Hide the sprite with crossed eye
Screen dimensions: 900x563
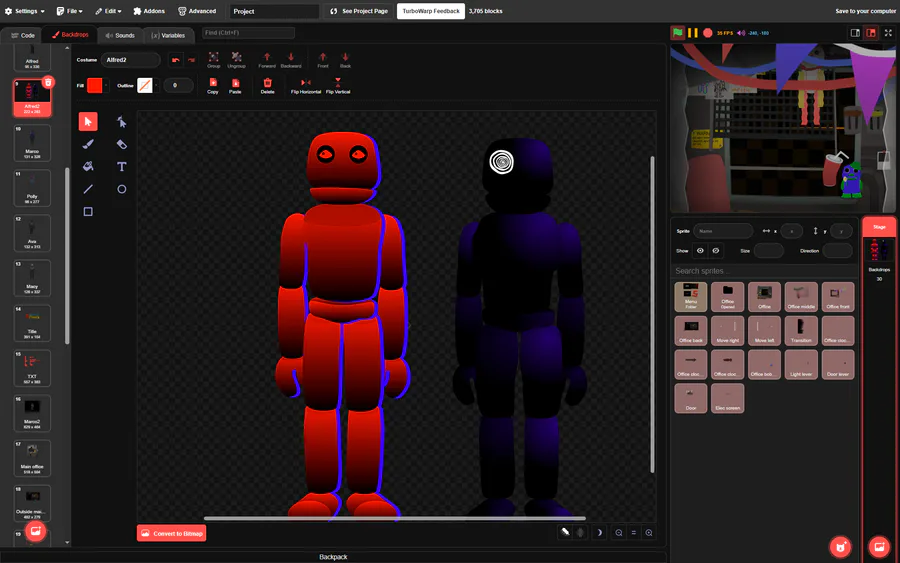(716, 251)
